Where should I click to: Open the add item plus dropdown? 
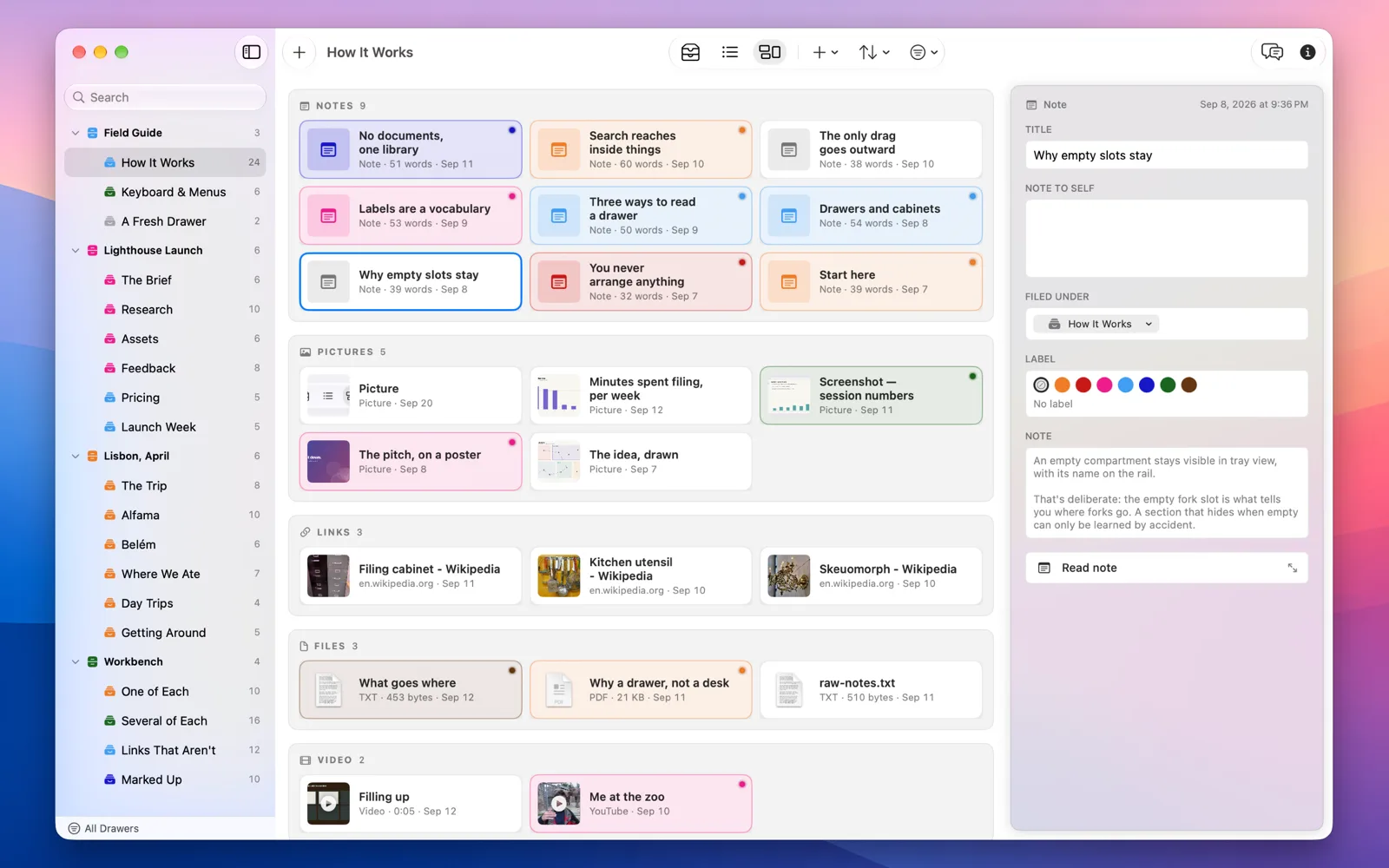point(825,52)
